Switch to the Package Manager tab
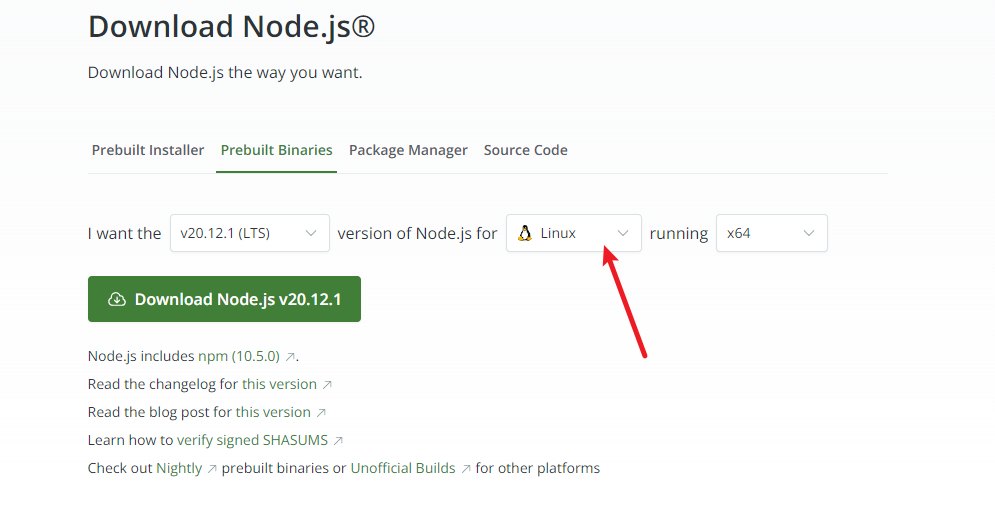 [x=408, y=150]
